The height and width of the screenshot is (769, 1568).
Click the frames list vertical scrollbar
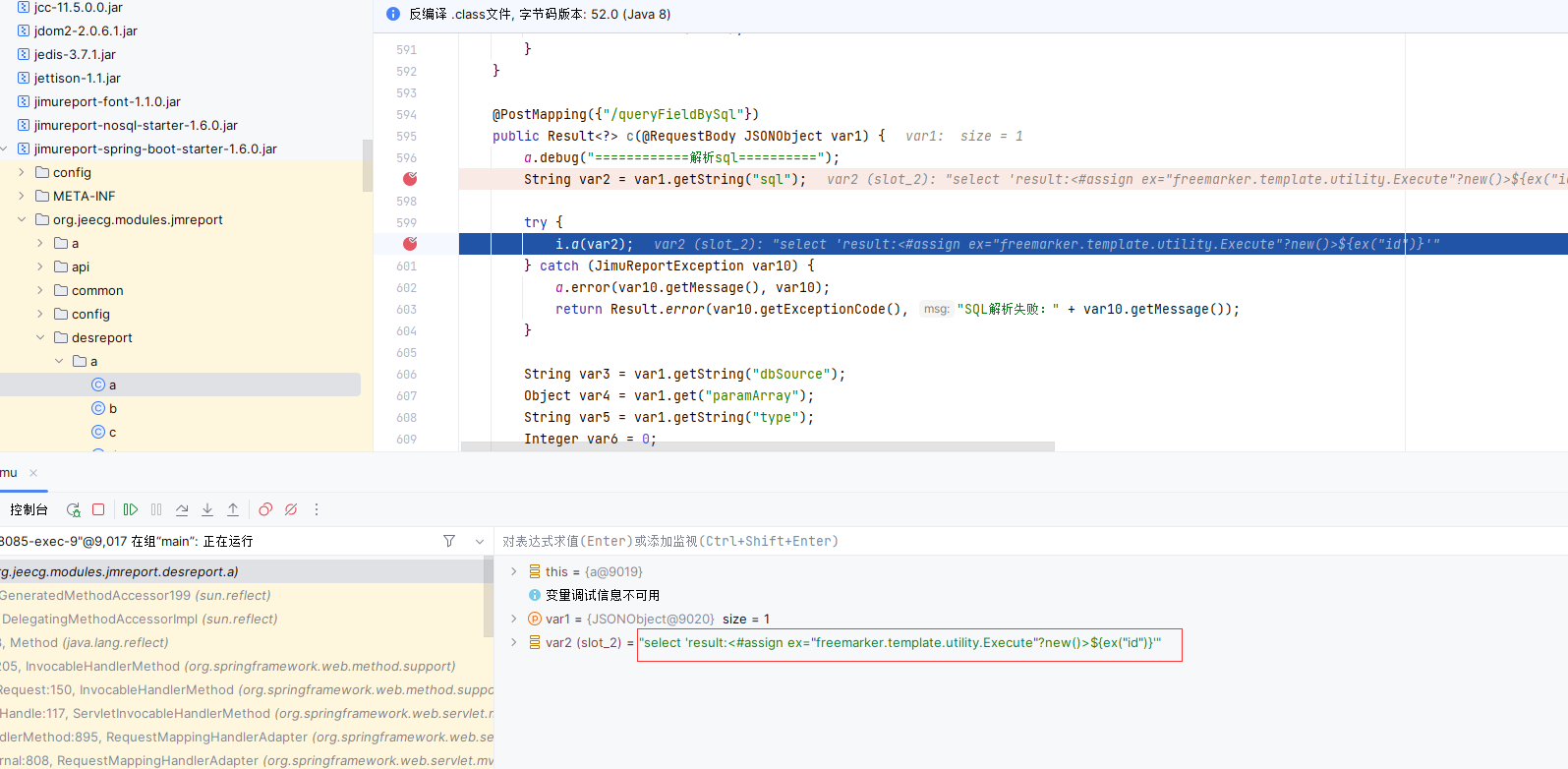pos(489,599)
